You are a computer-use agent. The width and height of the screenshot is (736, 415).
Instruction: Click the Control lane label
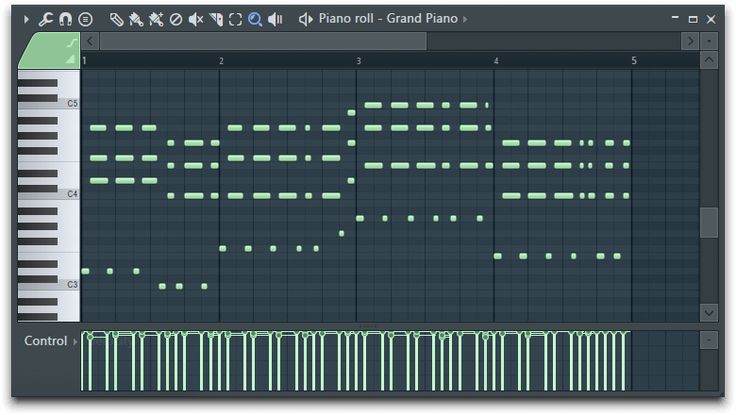pyautogui.click(x=45, y=341)
